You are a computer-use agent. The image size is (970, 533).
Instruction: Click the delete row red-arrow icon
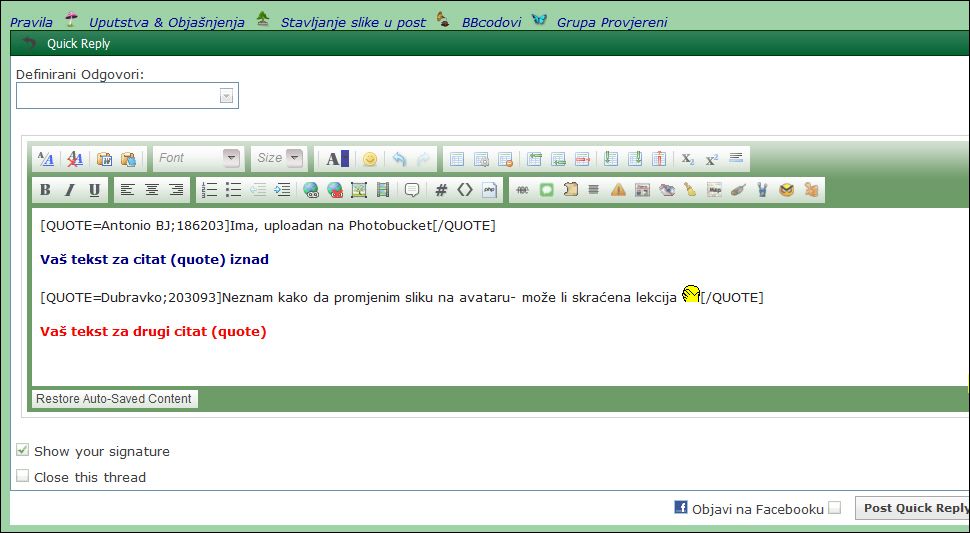[582, 159]
